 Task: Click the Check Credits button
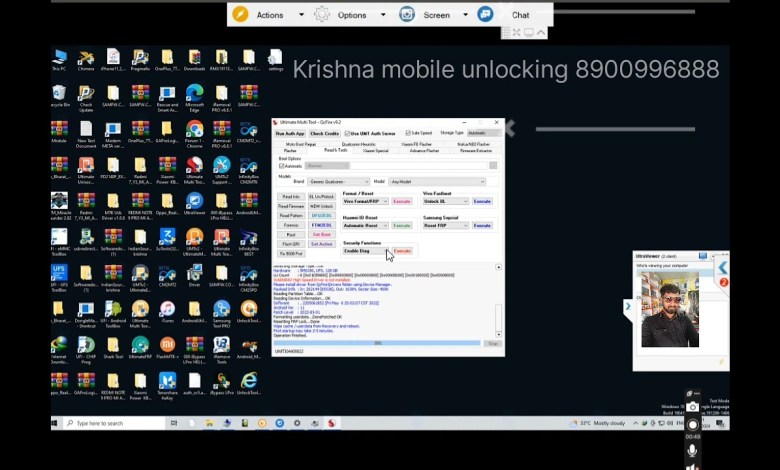[324, 133]
